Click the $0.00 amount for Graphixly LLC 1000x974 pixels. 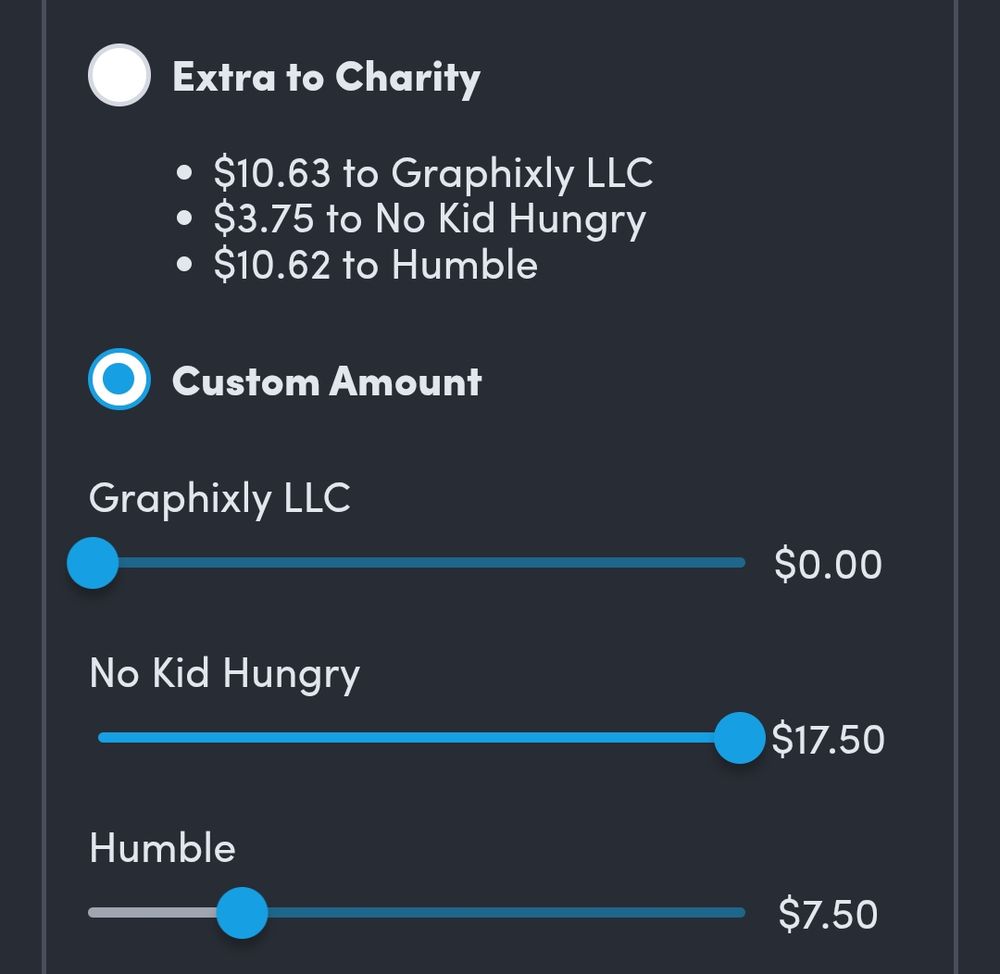coord(829,564)
